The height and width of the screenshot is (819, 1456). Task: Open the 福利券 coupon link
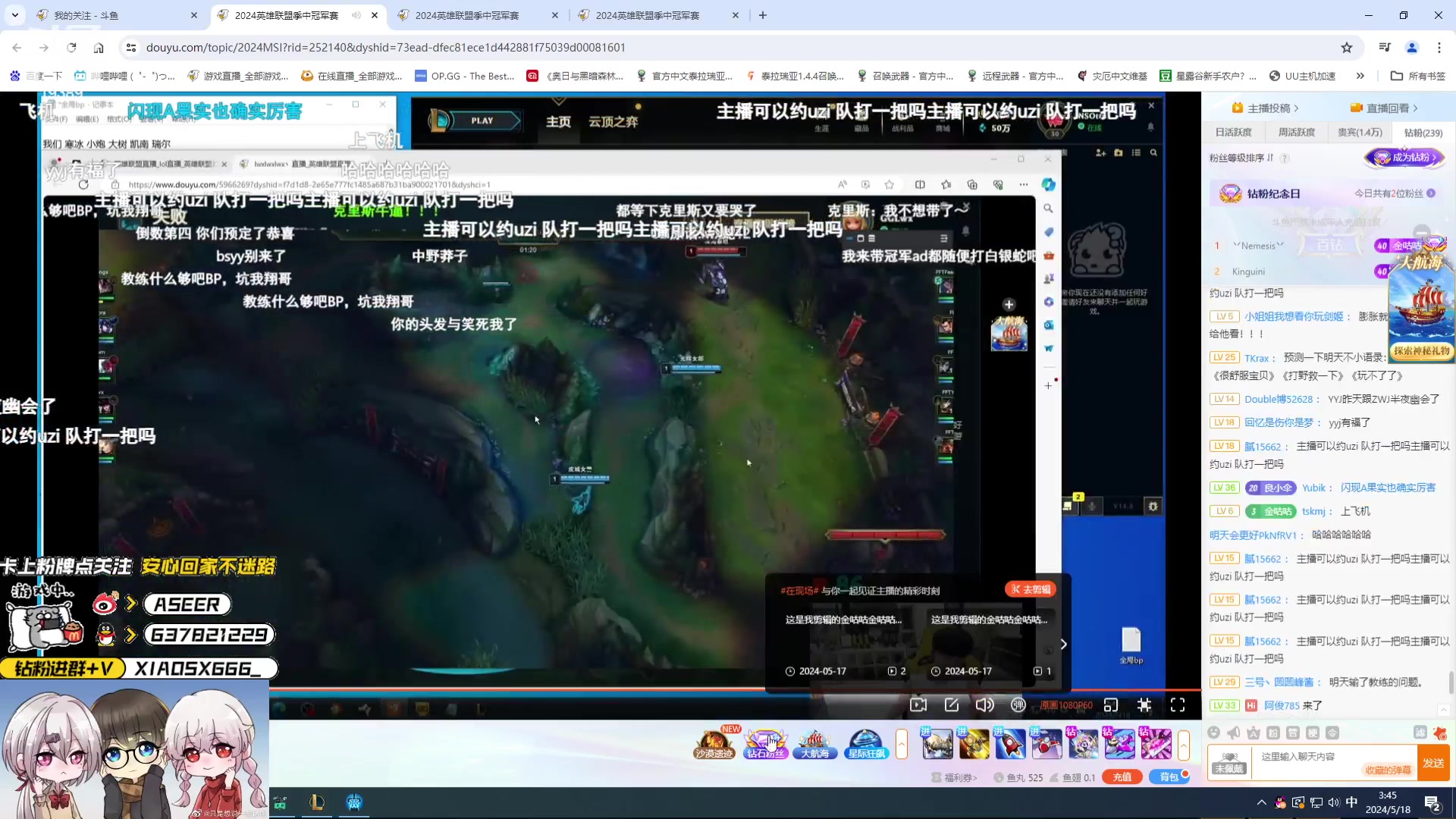pyautogui.click(x=954, y=778)
